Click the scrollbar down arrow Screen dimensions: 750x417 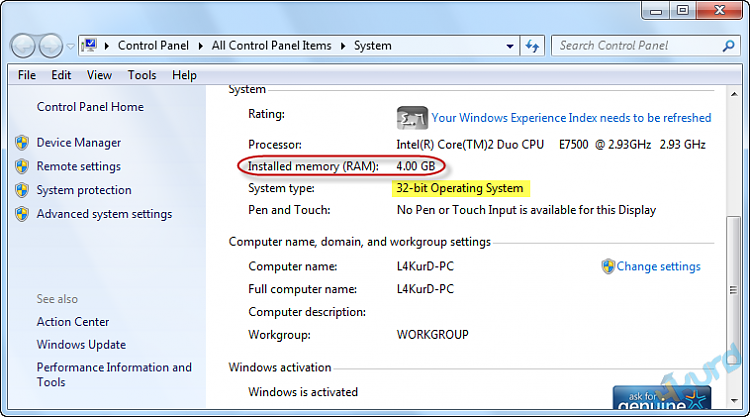734,401
